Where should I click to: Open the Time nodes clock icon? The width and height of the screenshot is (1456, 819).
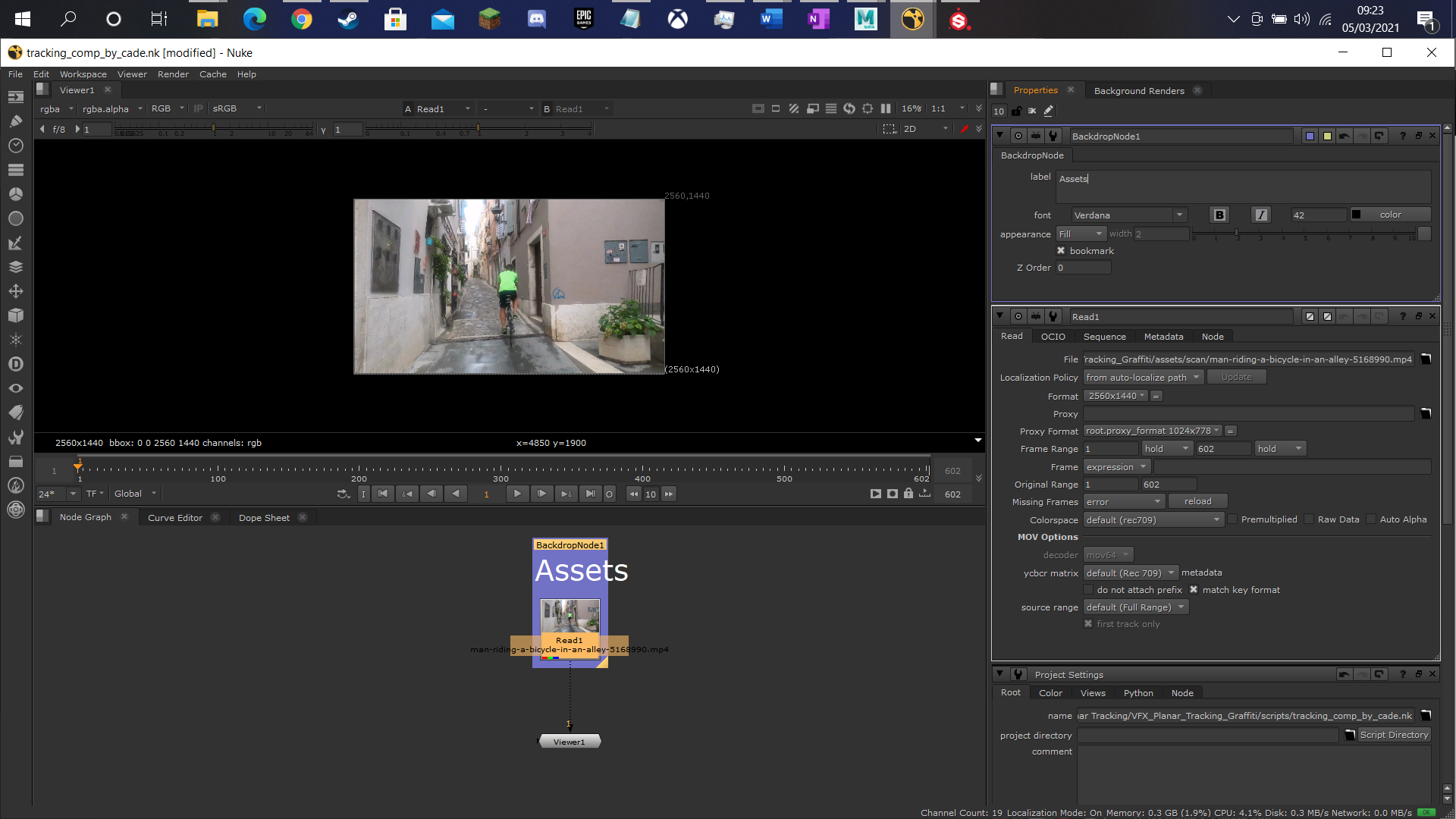click(x=15, y=146)
